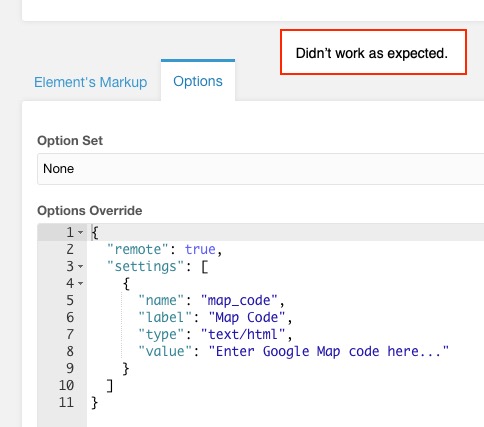Collapse the code fold at line 1
The image size is (484, 427).
80,232
